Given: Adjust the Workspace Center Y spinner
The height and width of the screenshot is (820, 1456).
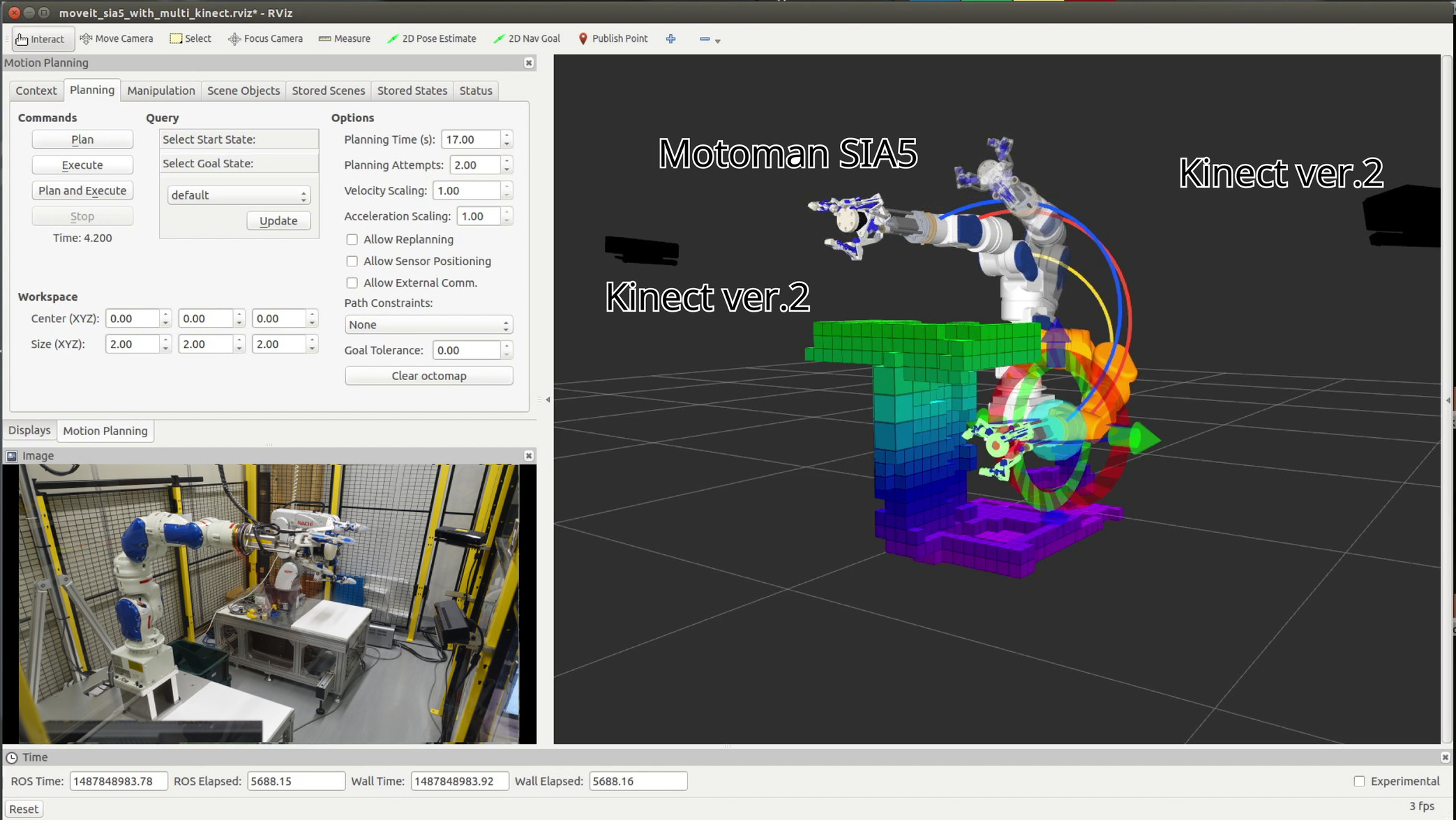Looking at the screenshot, I should click(239, 319).
